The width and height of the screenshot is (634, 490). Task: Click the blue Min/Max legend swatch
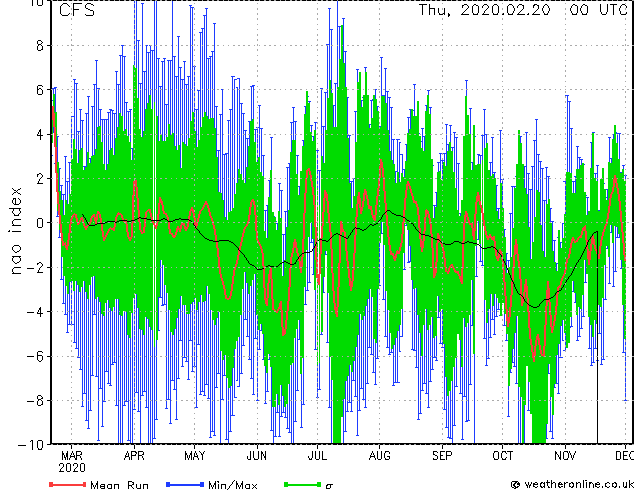tap(185, 484)
